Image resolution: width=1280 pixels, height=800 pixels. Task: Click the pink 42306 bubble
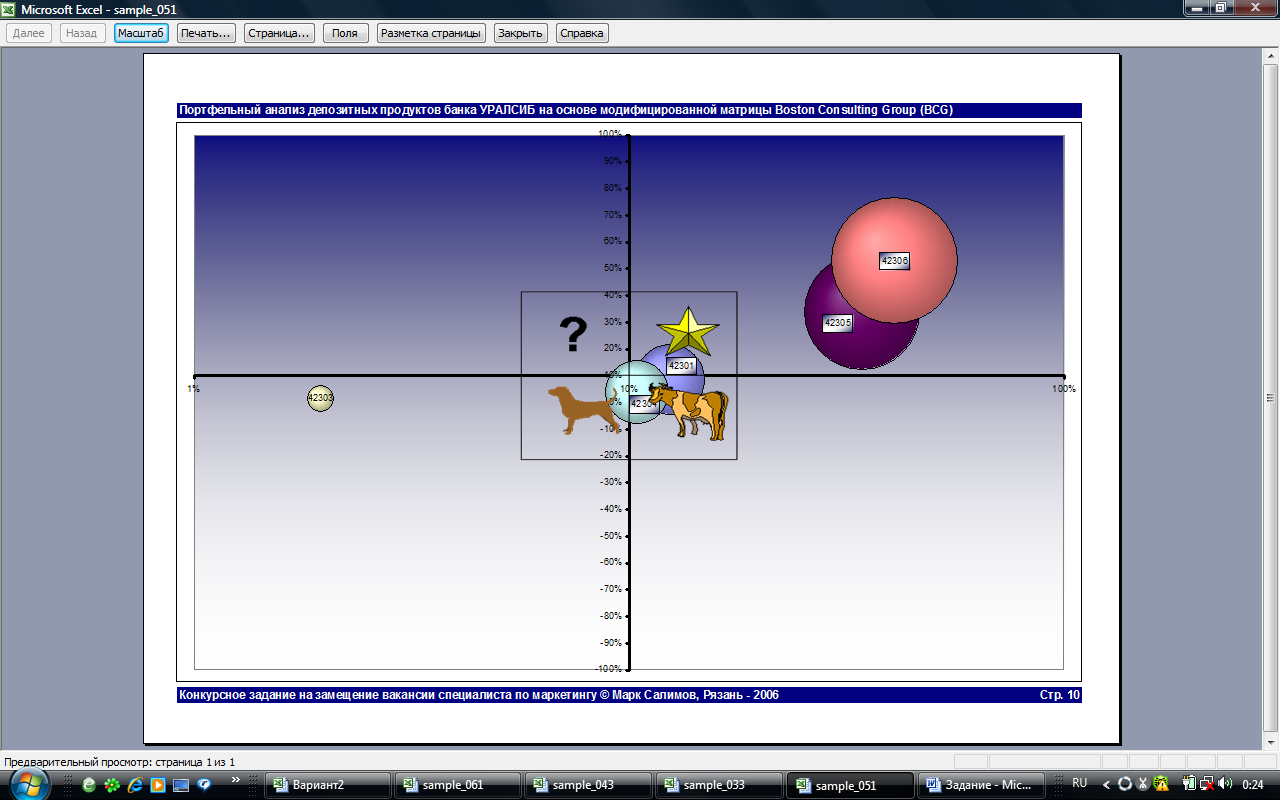[895, 261]
